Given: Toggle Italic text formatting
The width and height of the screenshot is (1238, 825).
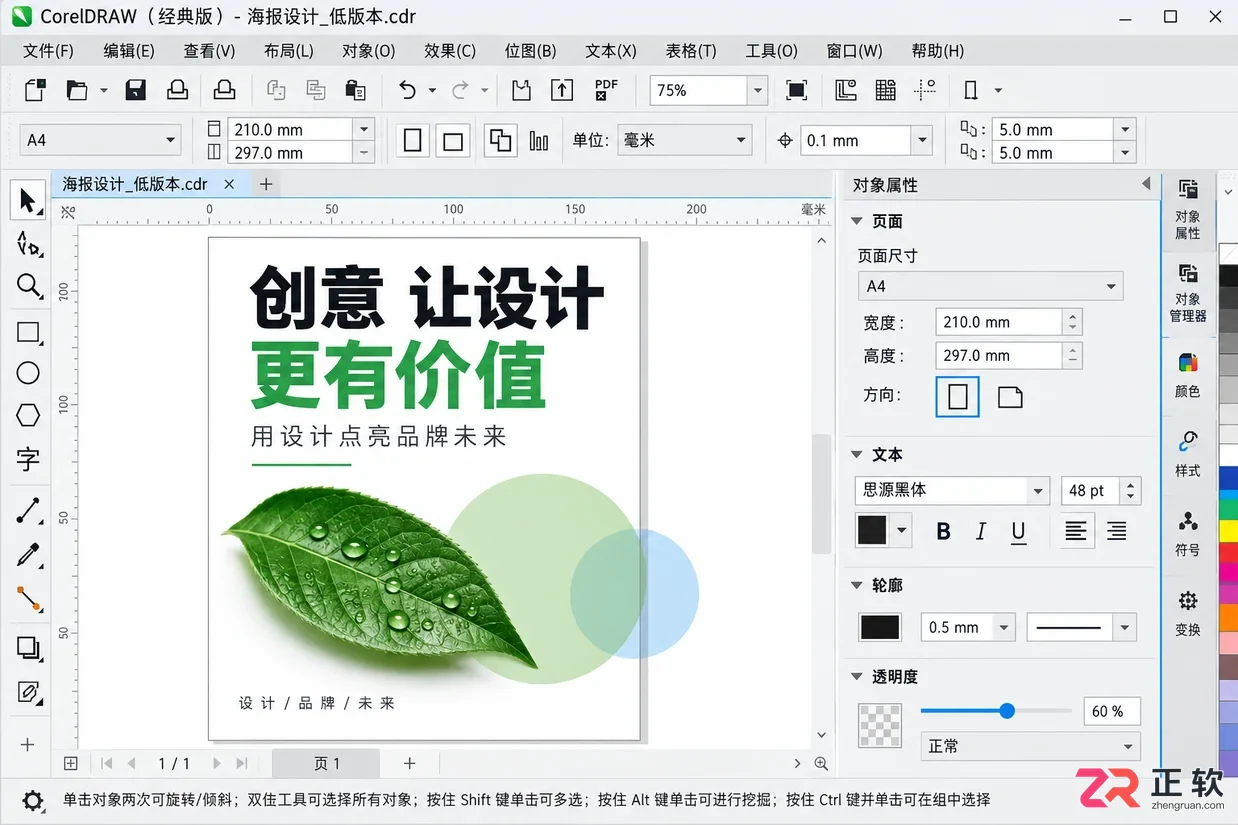Looking at the screenshot, I should pyautogui.click(x=981, y=531).
